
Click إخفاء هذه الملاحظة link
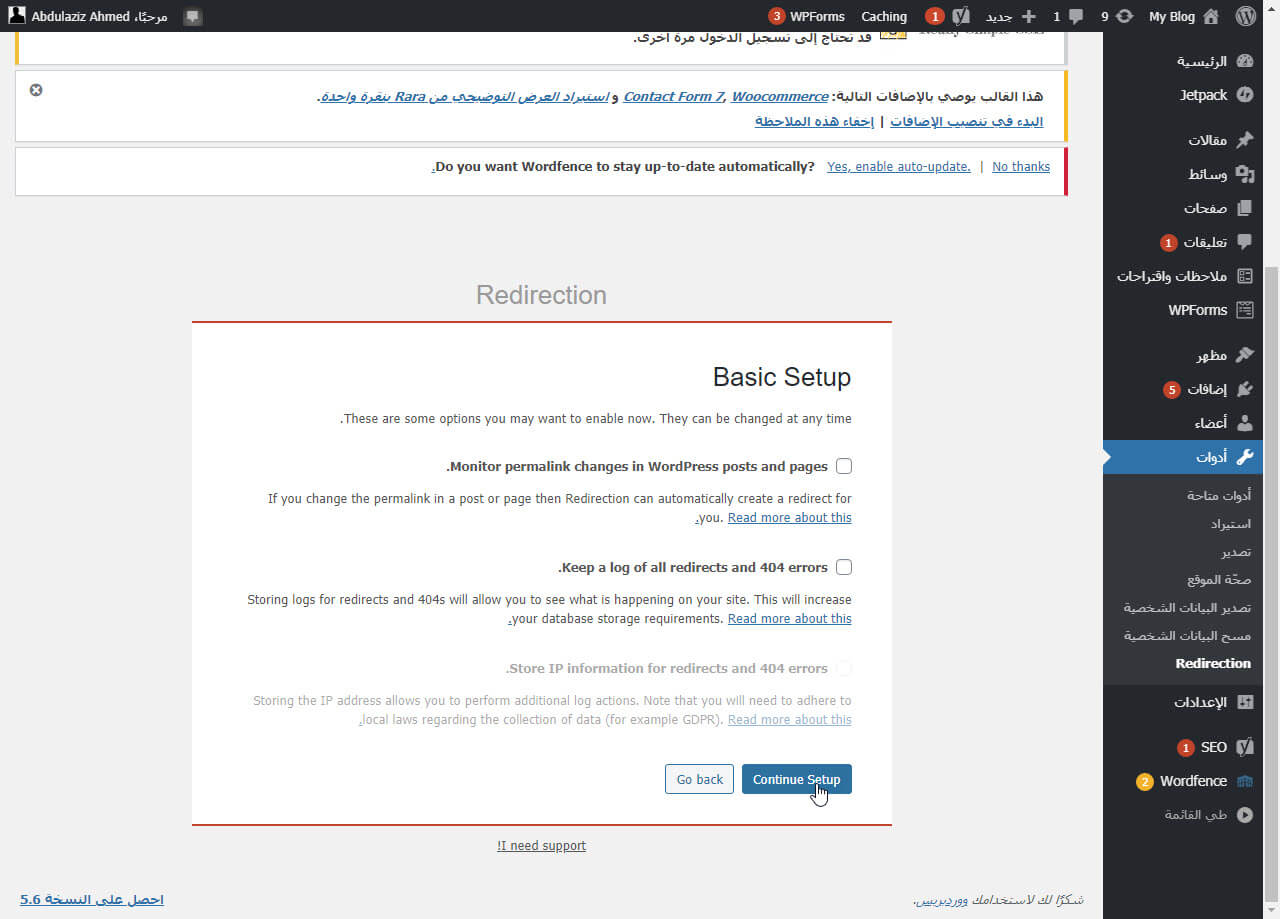(814, 121)
